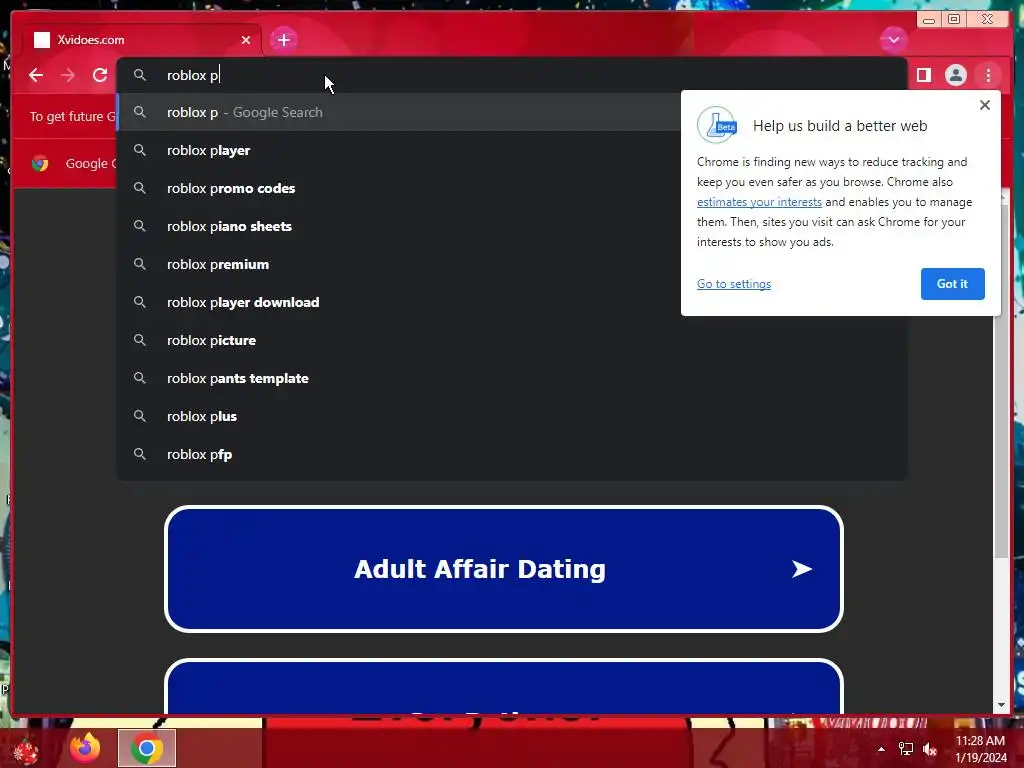Click the scrollbar down arrow
The height and width of the screenshot is (768, 1024).
tap(1001, 705)
